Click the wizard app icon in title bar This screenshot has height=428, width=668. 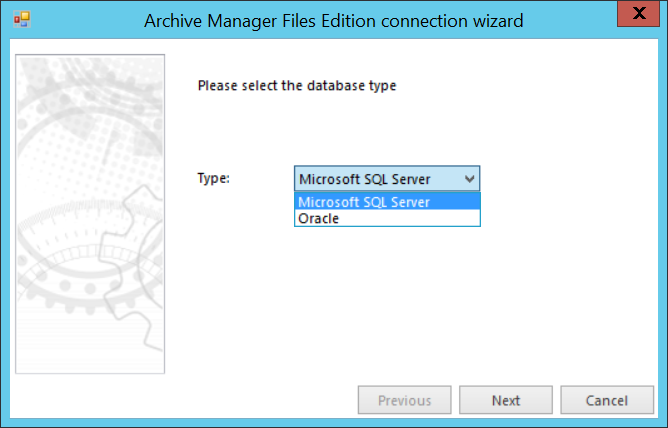point(21,20)
